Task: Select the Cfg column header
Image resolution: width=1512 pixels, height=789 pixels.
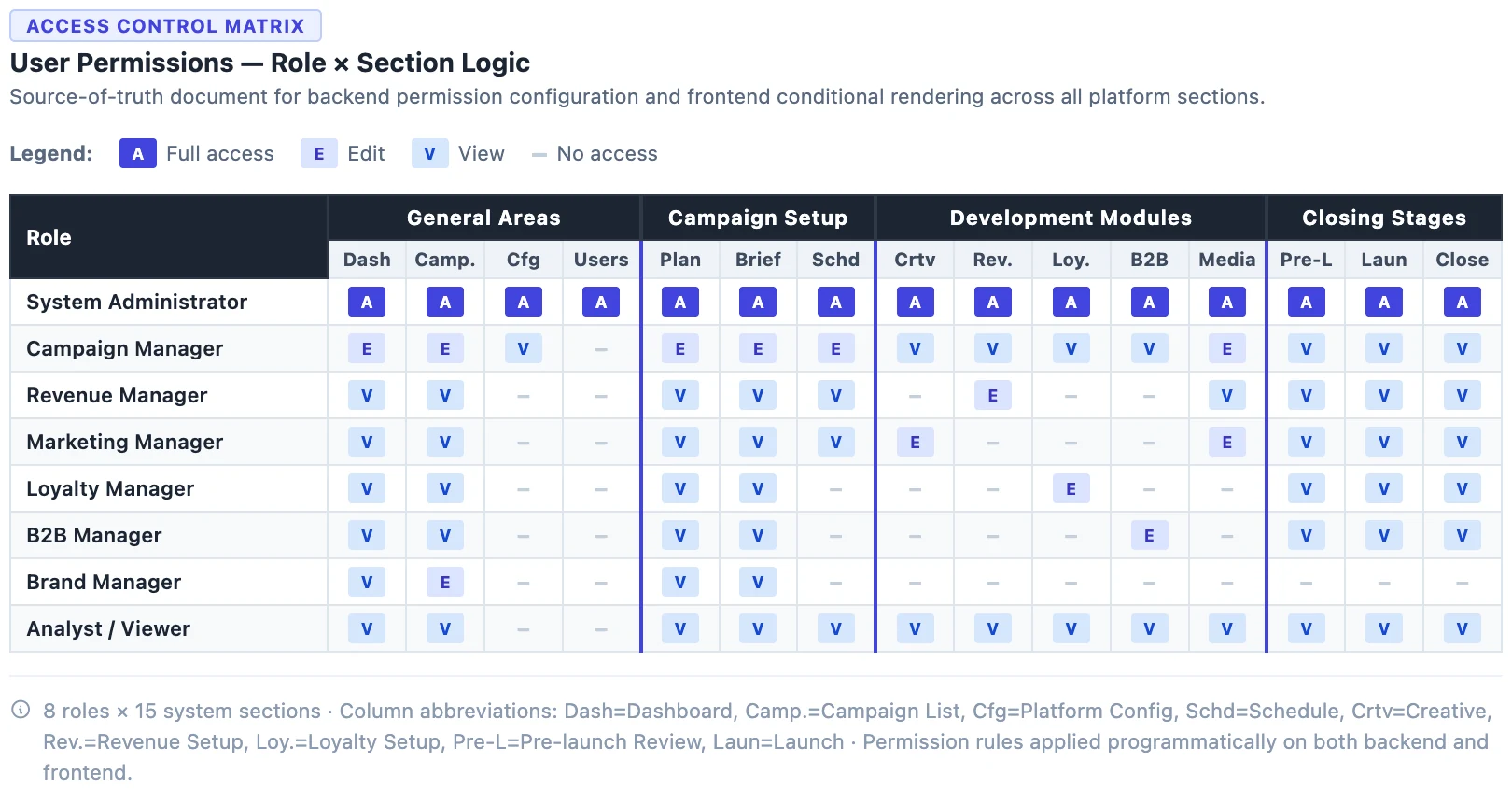Action: click(x=524, y=260)
